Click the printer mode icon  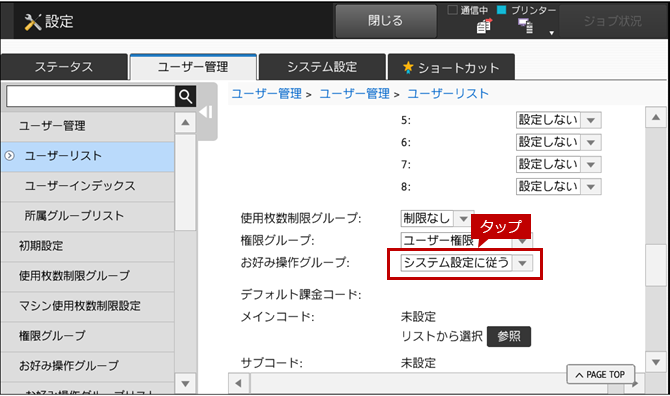point(525,26)
